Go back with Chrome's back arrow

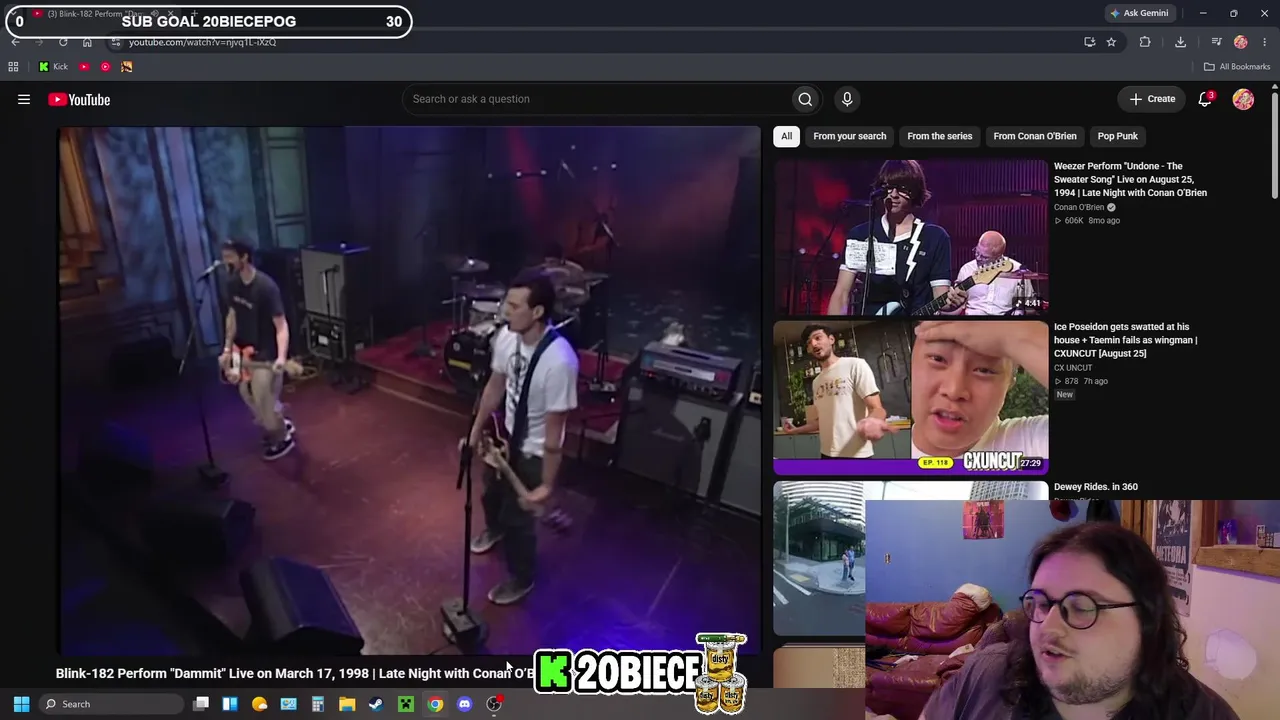(x=15, y=42)
